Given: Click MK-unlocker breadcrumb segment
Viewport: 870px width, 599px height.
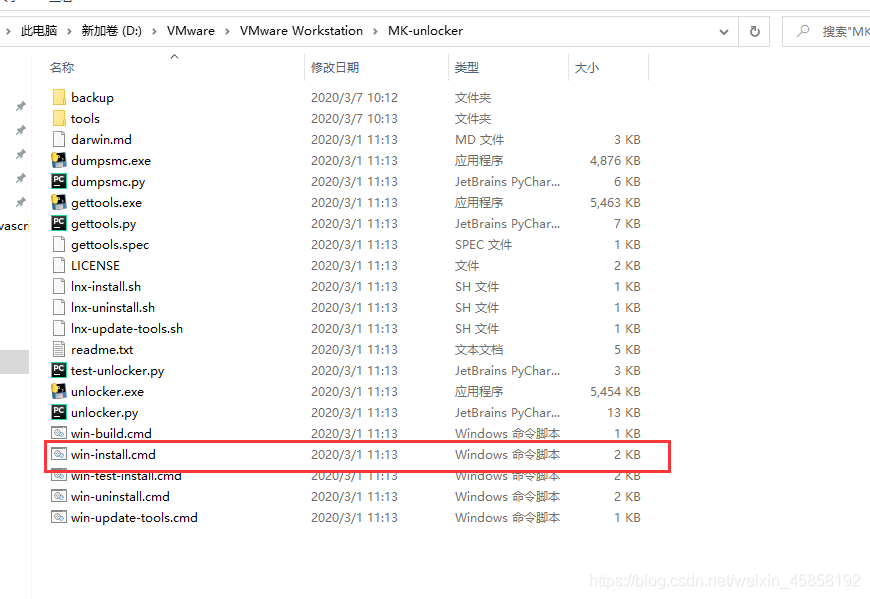Looking at the screenshot, I should coord(426,31).
